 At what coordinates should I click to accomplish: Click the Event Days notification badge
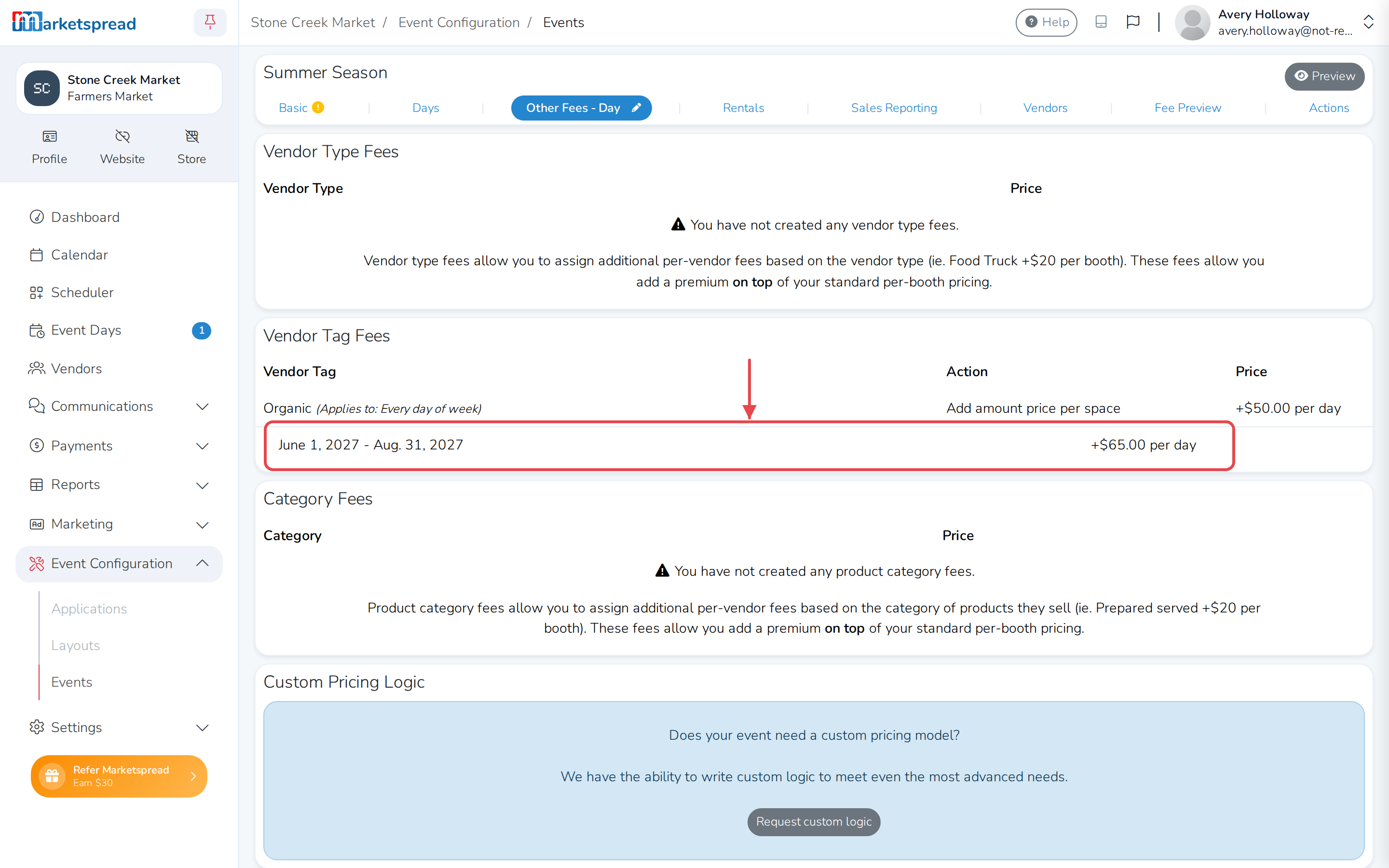pos(202,331)
